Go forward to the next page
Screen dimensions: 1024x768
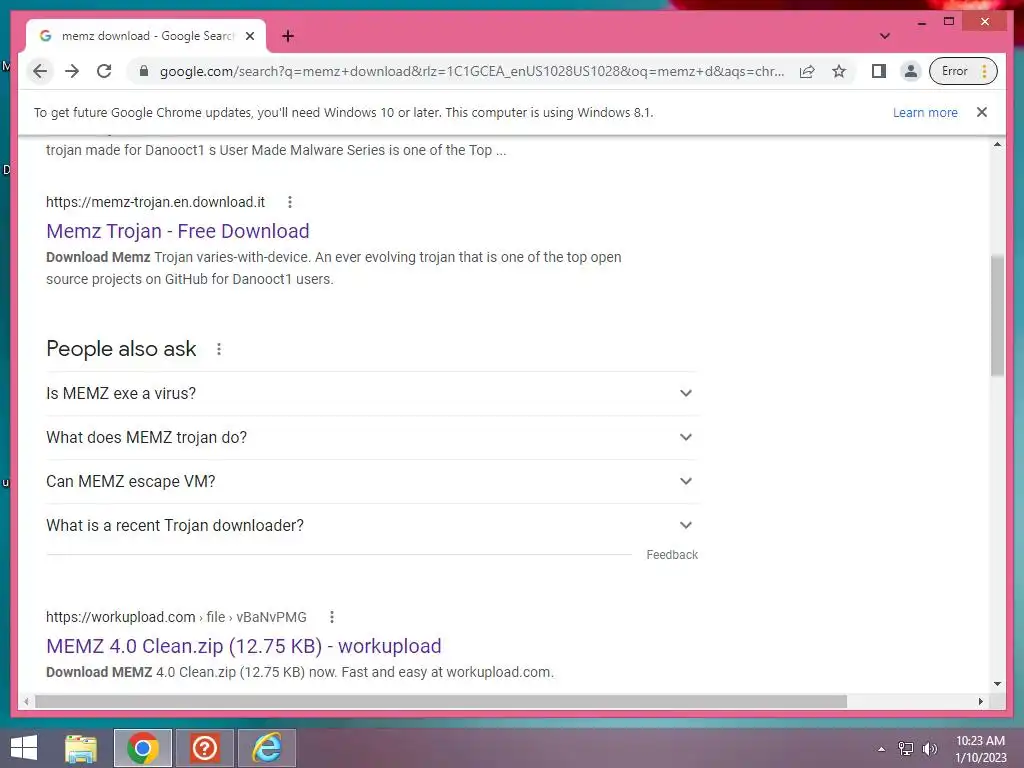pos(72,71)
